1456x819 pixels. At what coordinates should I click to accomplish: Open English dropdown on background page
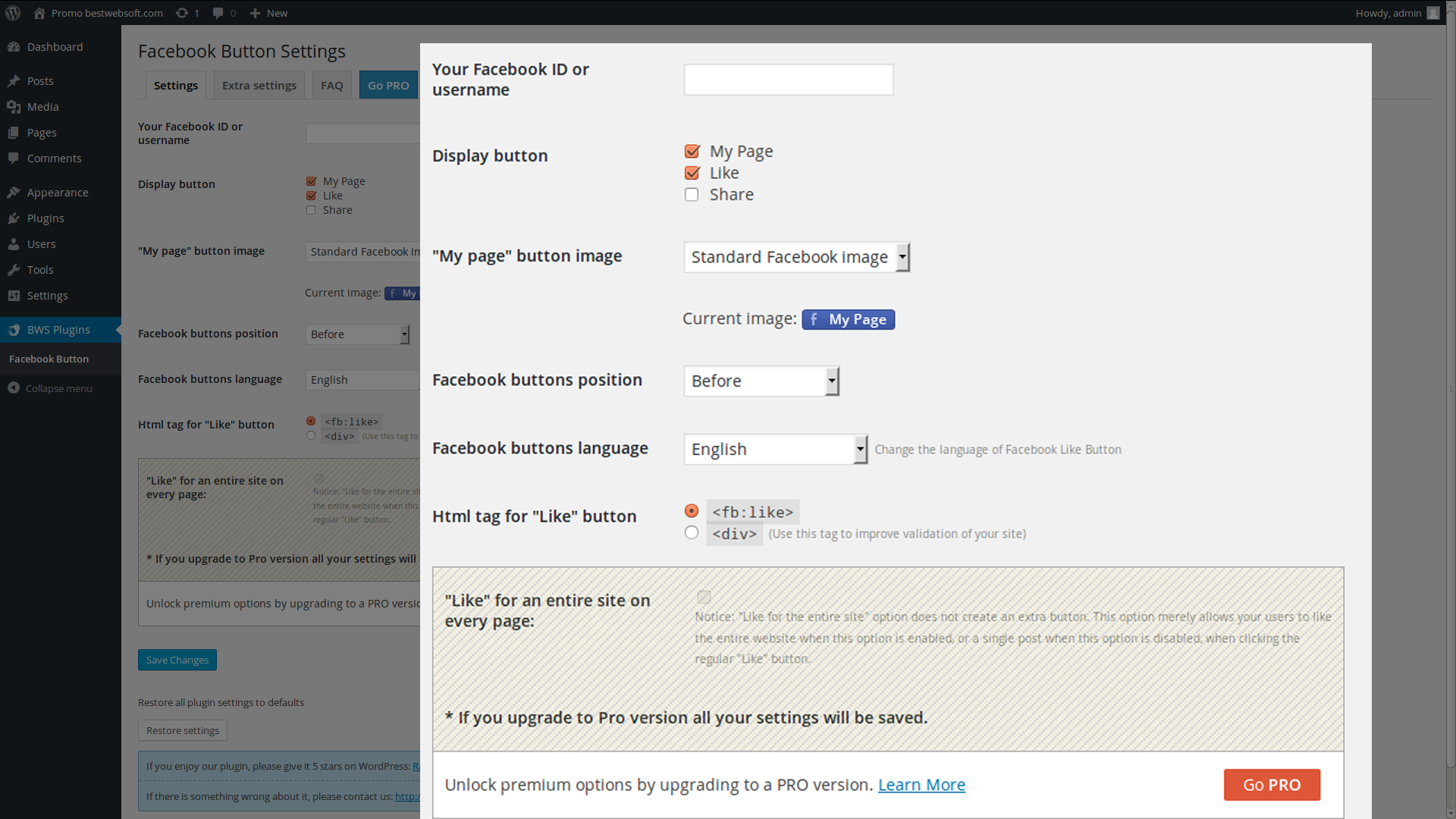(x=362, y=380)
